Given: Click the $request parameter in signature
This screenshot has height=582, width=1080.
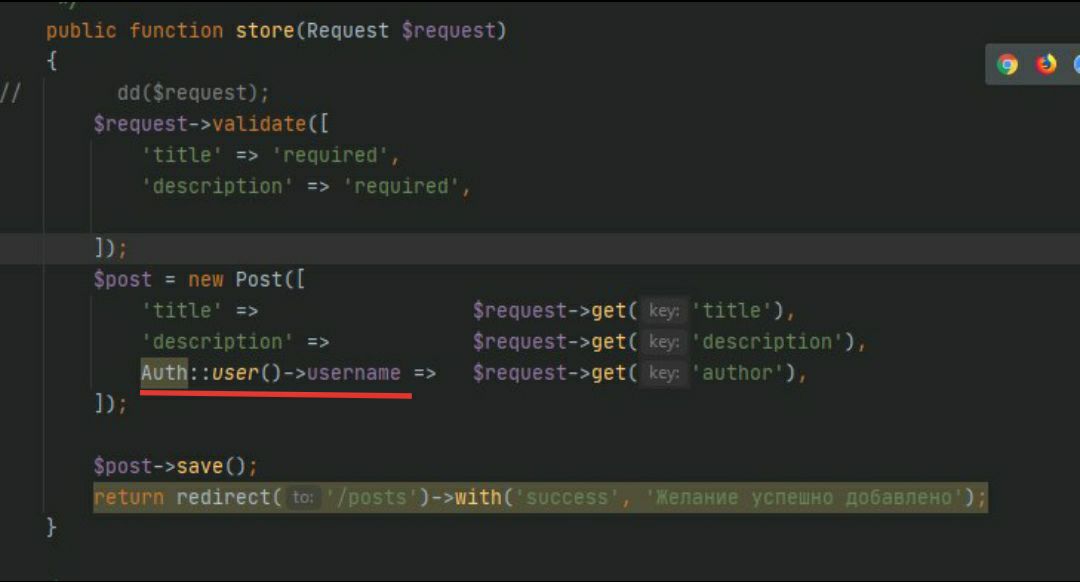Looking at the screenshot, I should pos(448,31).
